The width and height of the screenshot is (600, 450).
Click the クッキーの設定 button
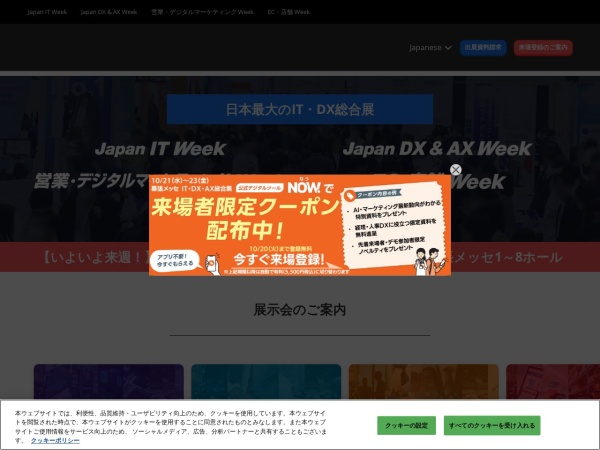406,425
